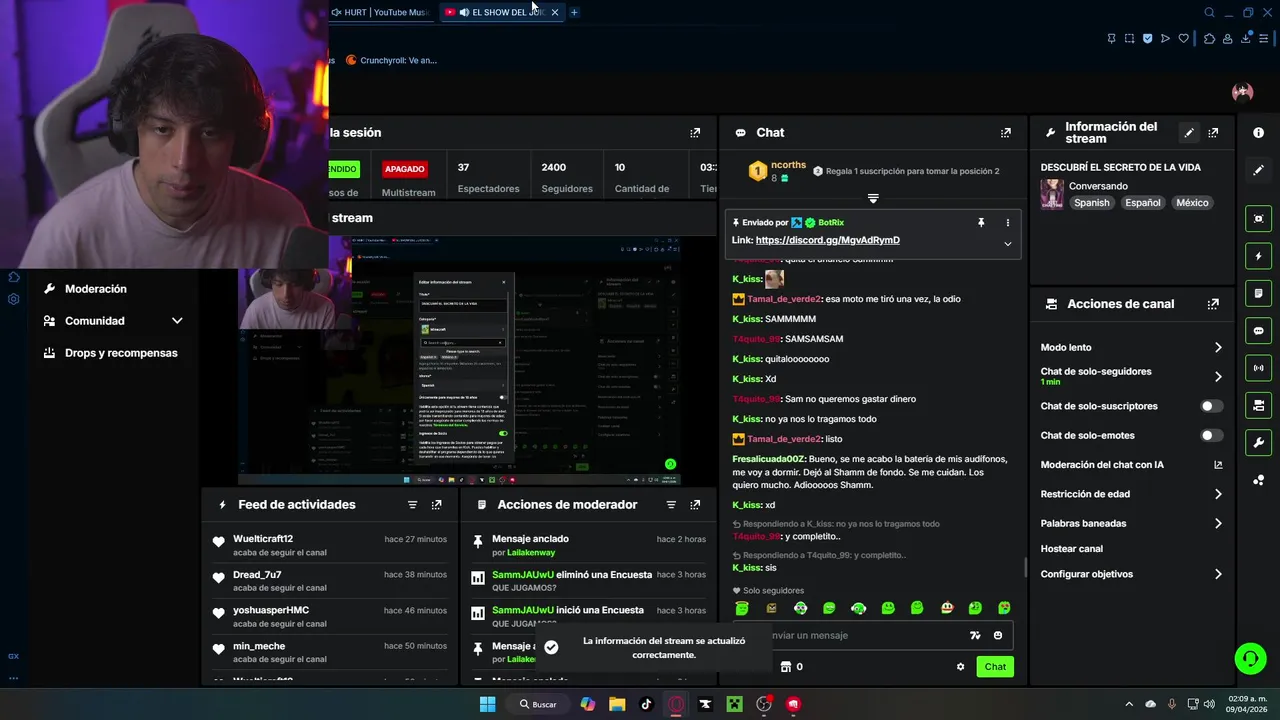The image size is (1280, 720).
Task: Open Configurar objetivos settings
Action: tap(1131, 574)
